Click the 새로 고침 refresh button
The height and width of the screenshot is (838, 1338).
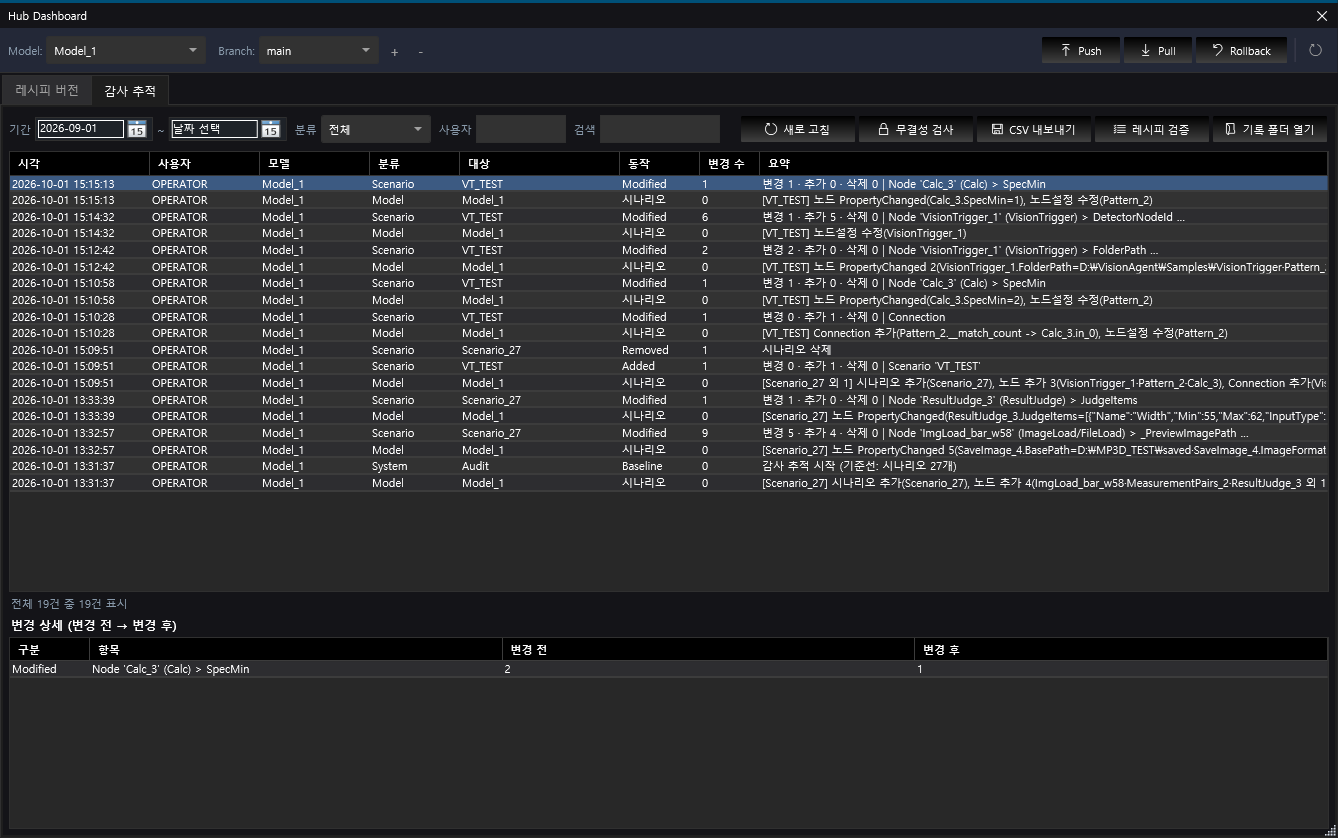(x=797, y=129)
